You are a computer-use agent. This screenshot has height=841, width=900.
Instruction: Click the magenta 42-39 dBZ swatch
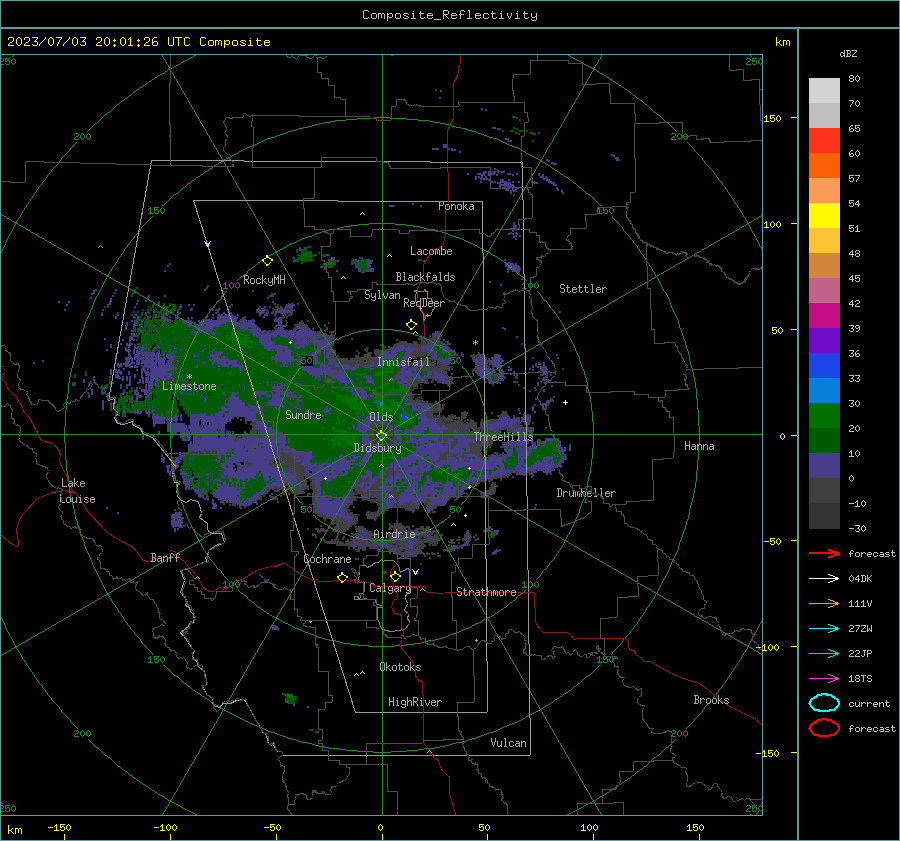824,316
